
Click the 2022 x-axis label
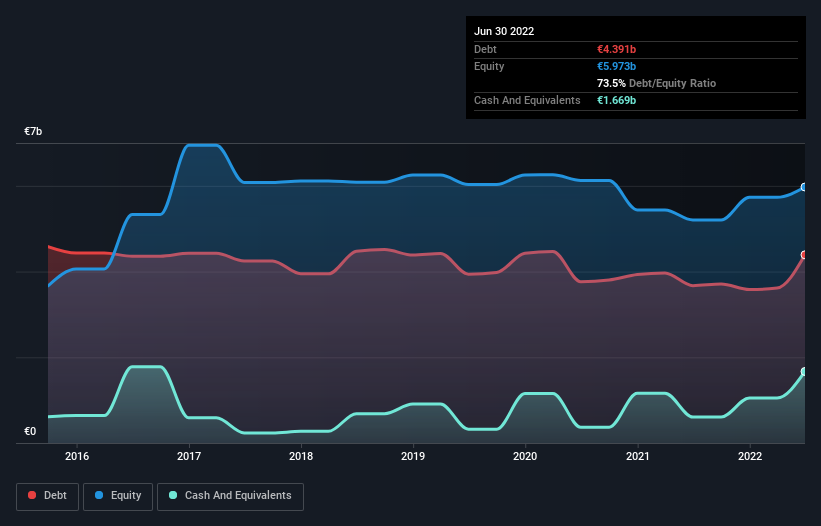pyautogui.click(x=750, y=456)
